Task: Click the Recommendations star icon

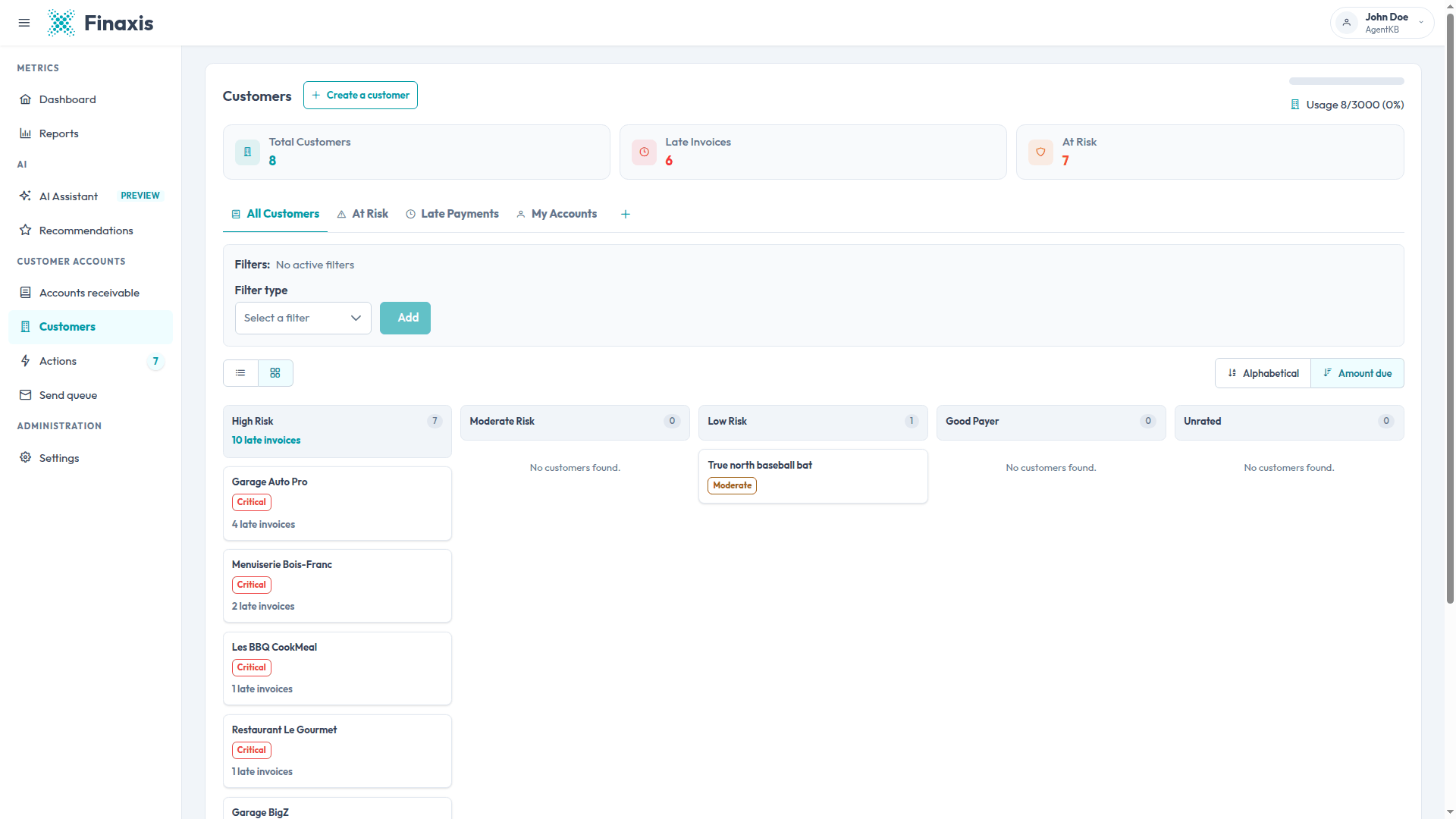Action: pyautogui.click(x=25, y=230)
